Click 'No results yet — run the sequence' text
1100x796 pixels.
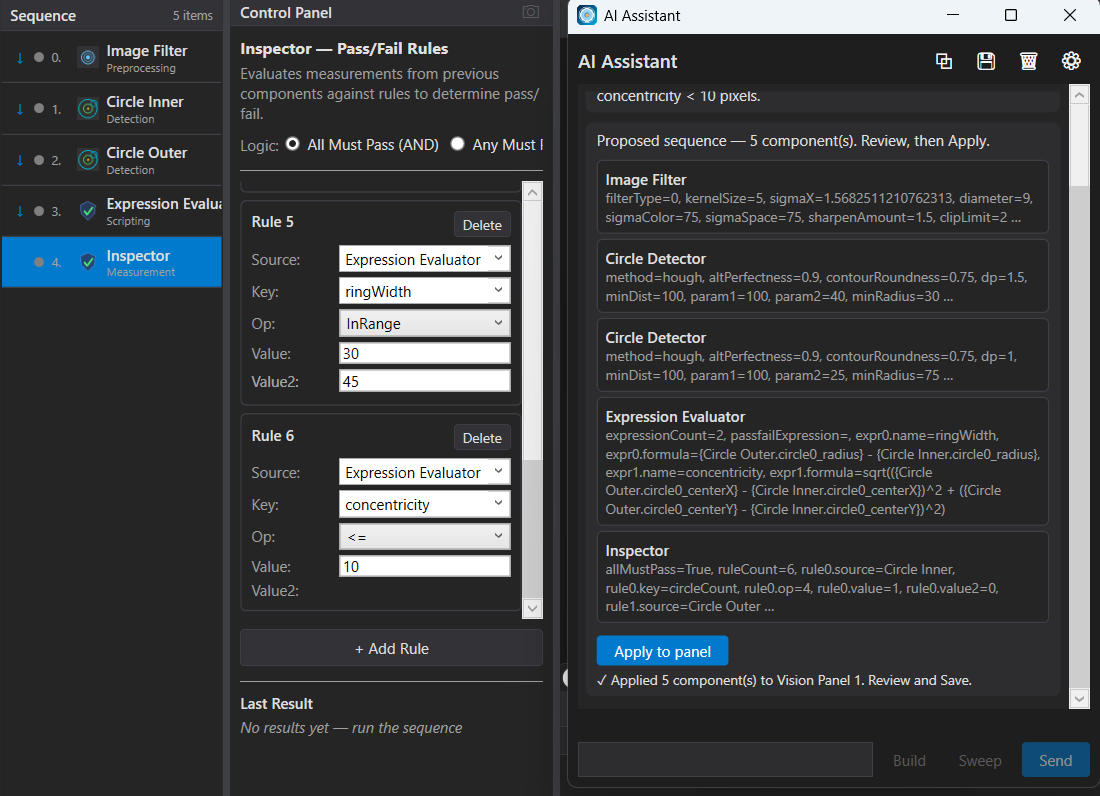[351, 728]
